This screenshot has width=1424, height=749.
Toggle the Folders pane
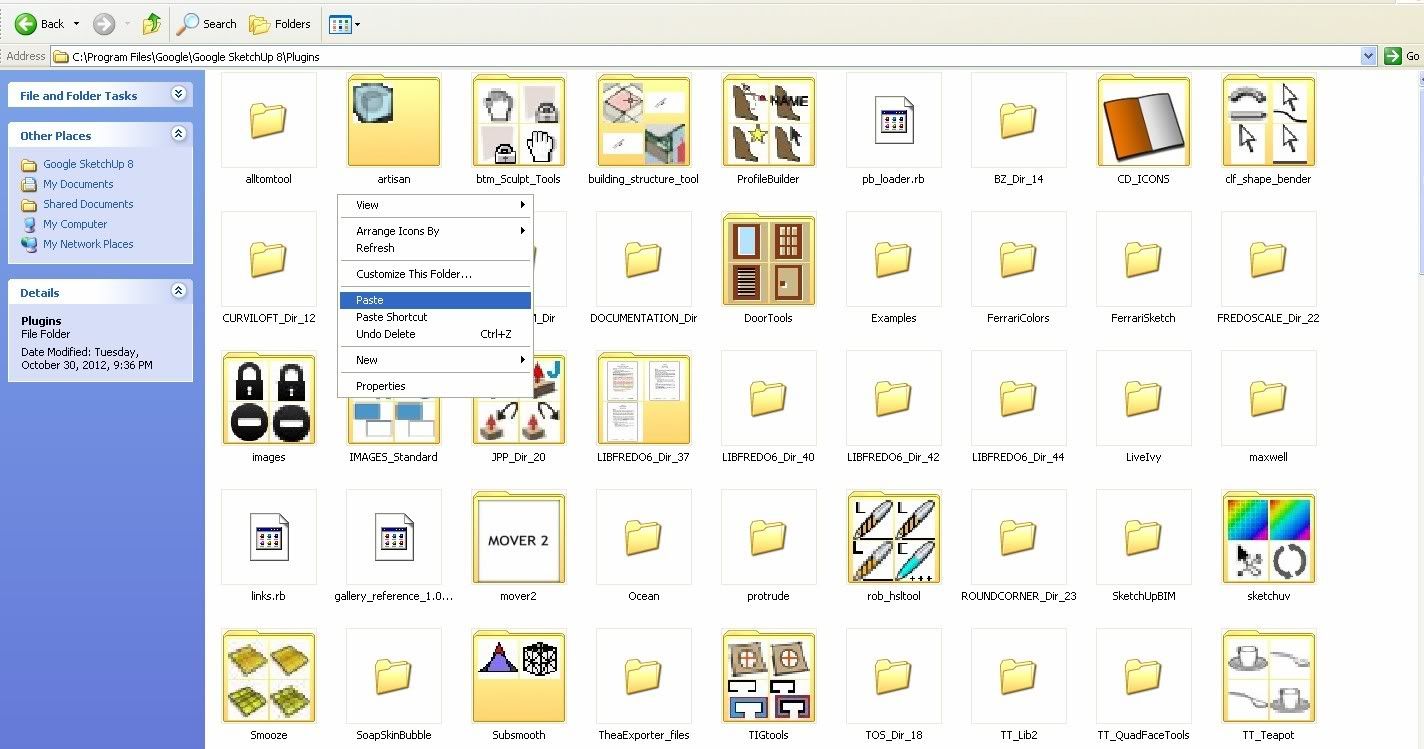pos(280,24)
